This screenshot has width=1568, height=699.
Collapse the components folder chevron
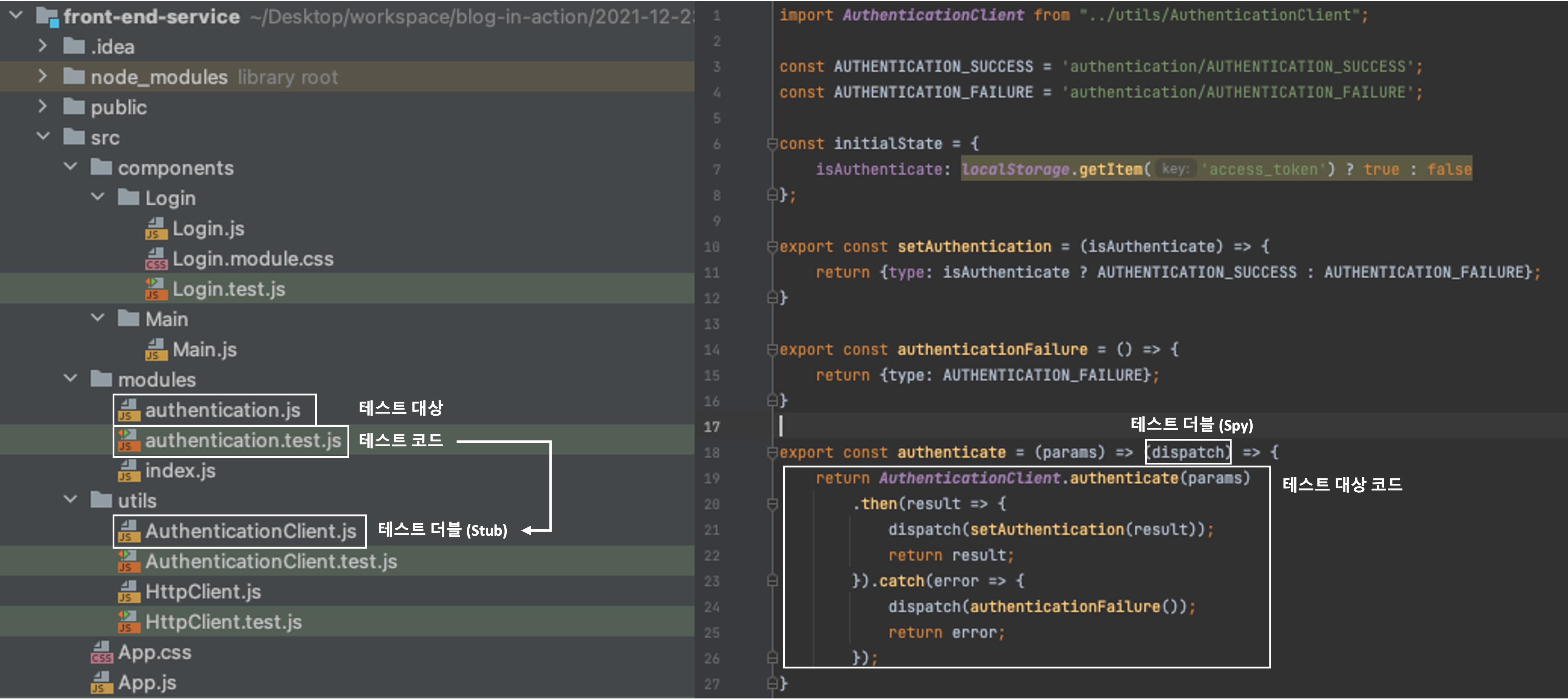pos(70,167)
